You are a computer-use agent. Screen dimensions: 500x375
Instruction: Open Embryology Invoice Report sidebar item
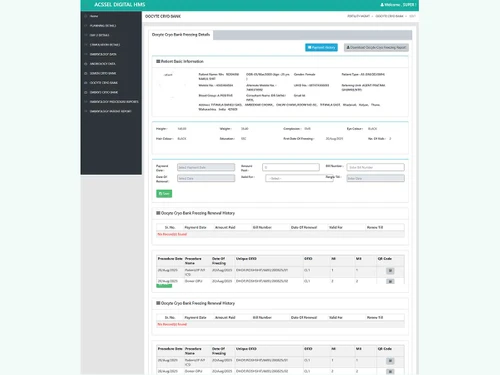(x=110, y=111)
